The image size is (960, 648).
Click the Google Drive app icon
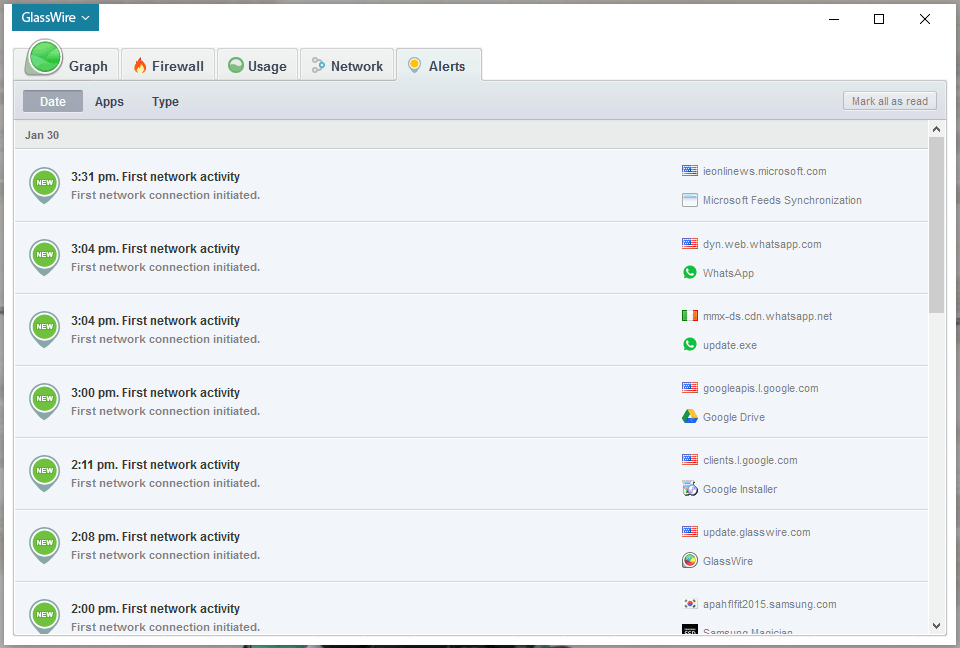click(x=690, y=416)
